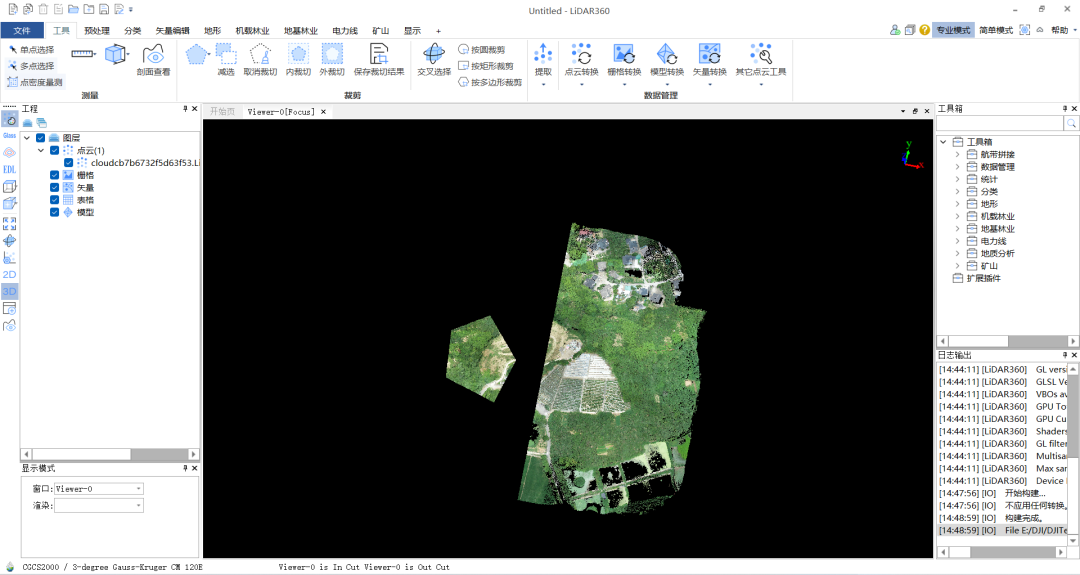This screenshot has width=1080, height=575.
Task: Click 外裁切 outside clip tool
Action: pos(332,60)
